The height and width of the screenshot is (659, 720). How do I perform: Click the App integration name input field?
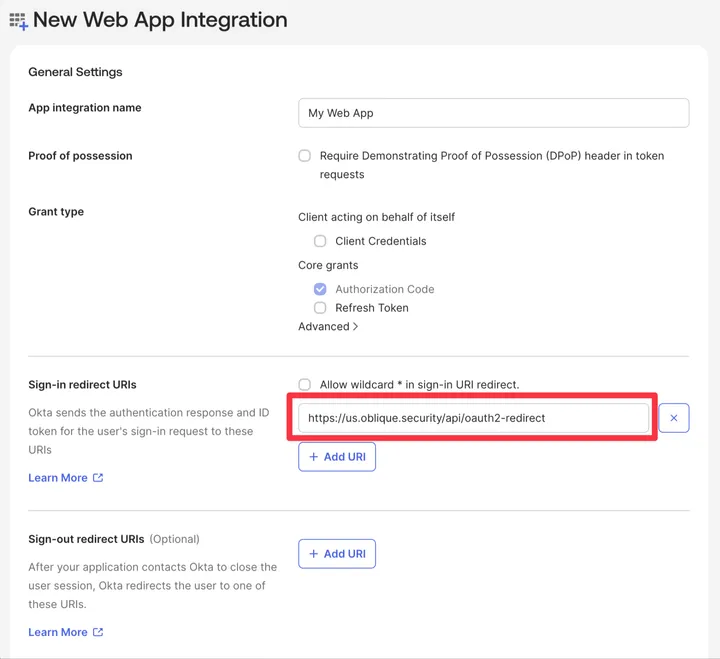(493, 113)
